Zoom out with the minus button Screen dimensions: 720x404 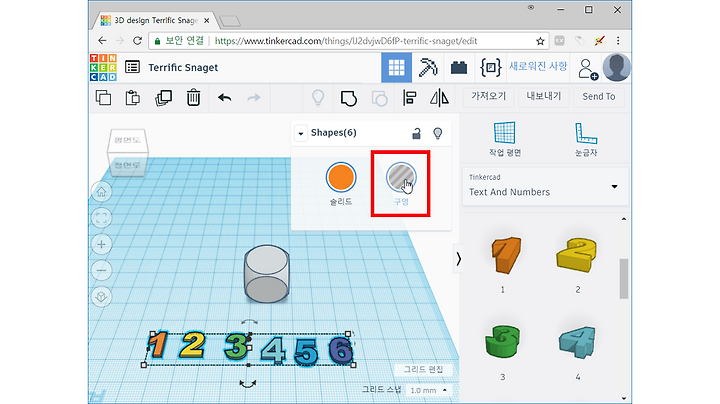(101, 270)
